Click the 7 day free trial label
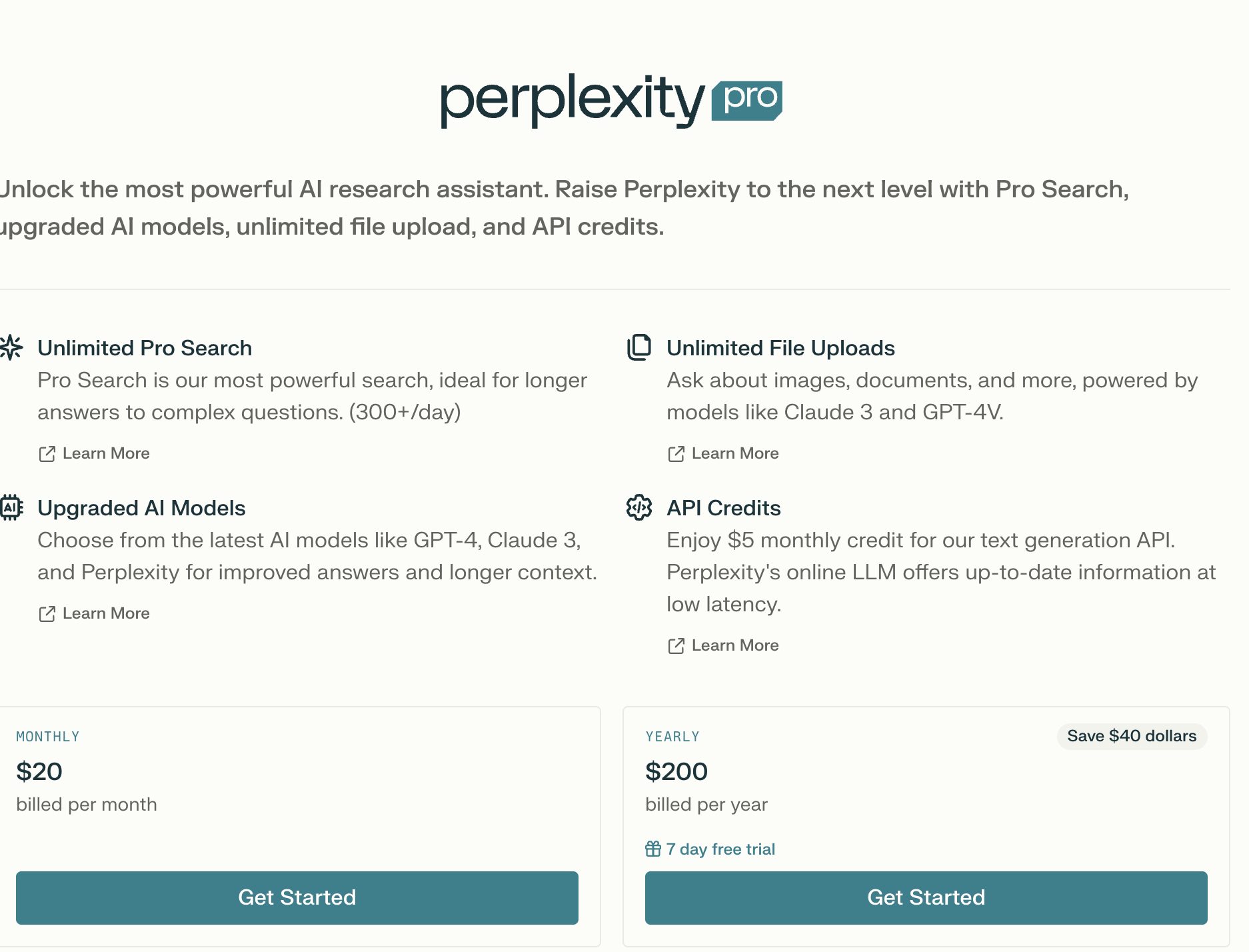The width and height of the screenshot is (1249, 952). click(x=720, y=848)
